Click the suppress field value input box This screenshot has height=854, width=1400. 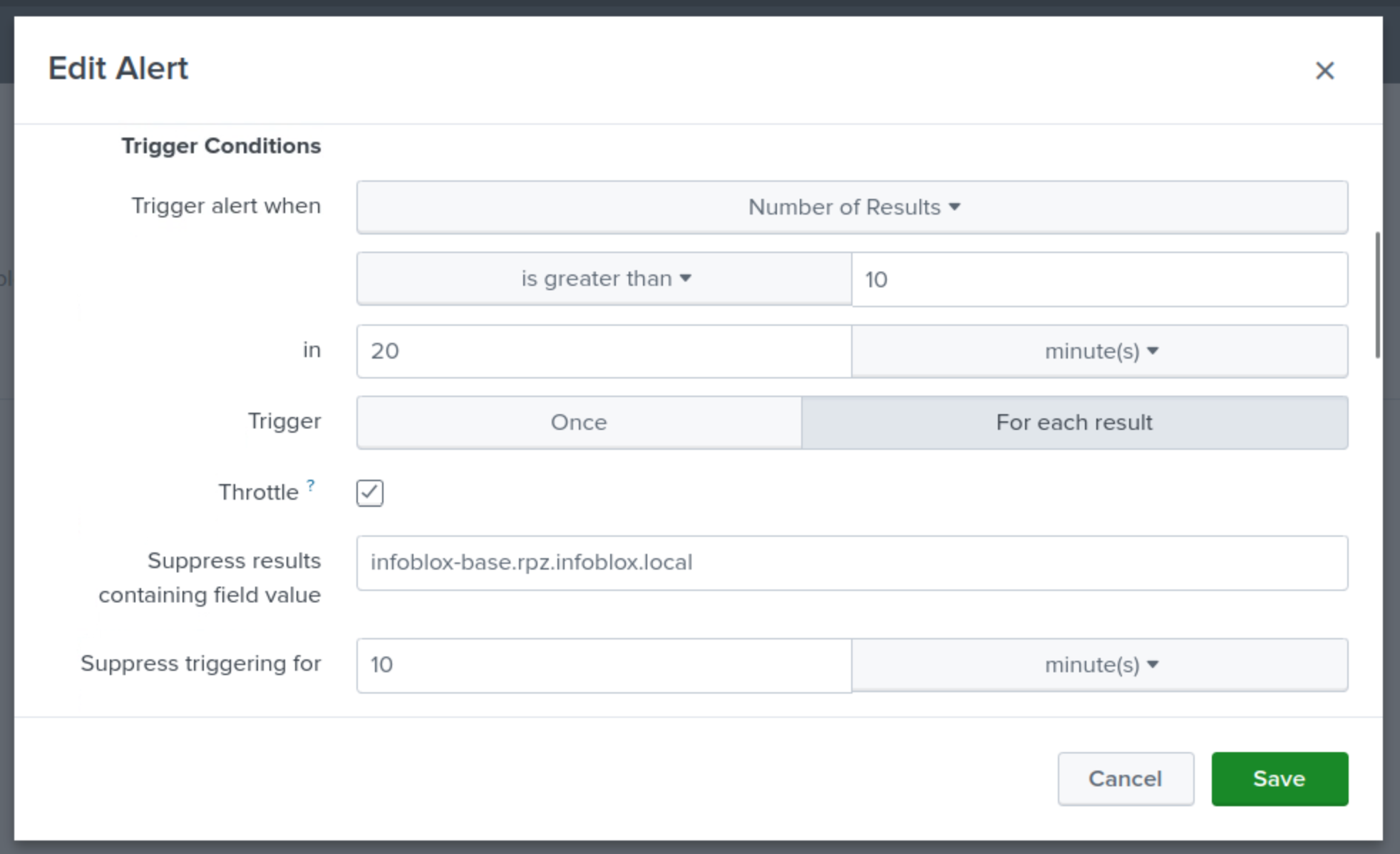(x=852, y=563)
